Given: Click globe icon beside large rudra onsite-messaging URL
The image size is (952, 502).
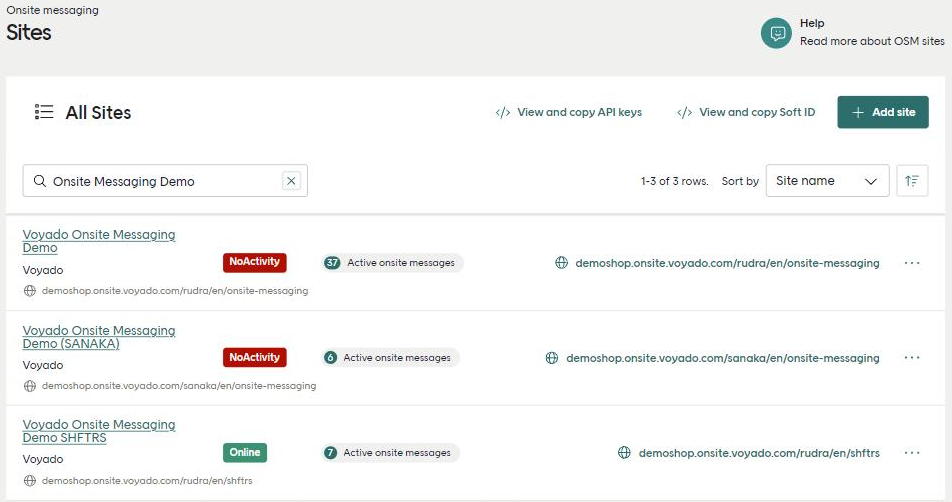Looking at the screenshot, I should 562,263.
